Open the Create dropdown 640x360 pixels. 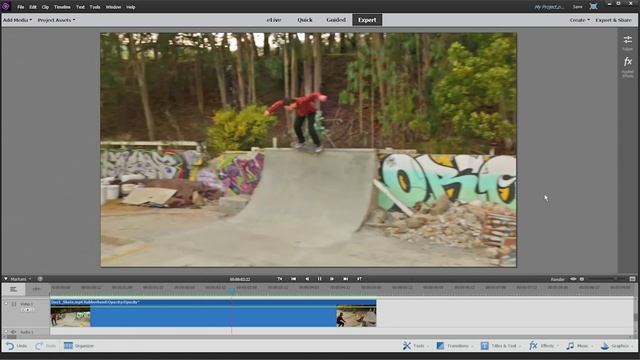(x=580, y=20)
